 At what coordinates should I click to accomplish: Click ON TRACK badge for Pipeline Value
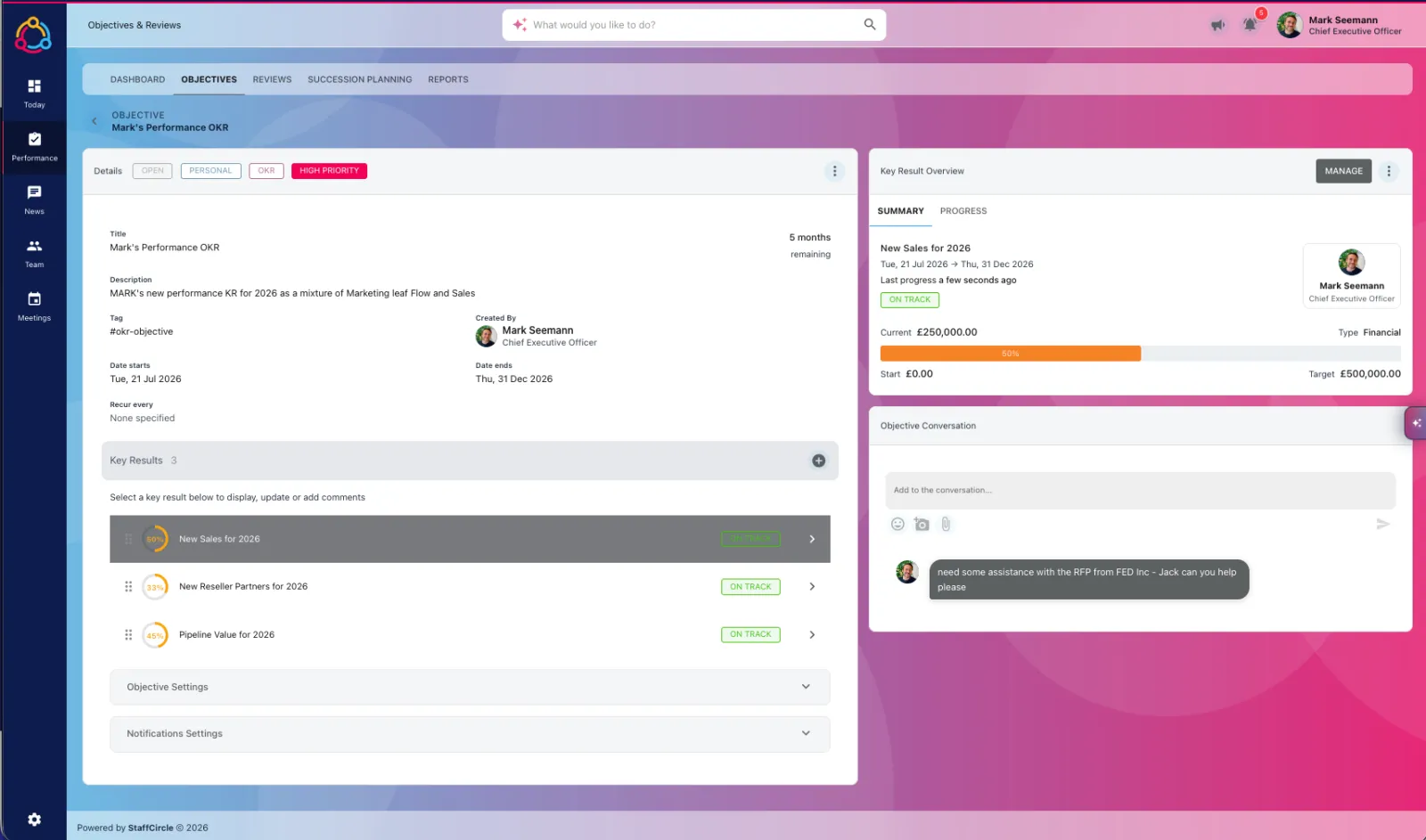tap(750, 634)
